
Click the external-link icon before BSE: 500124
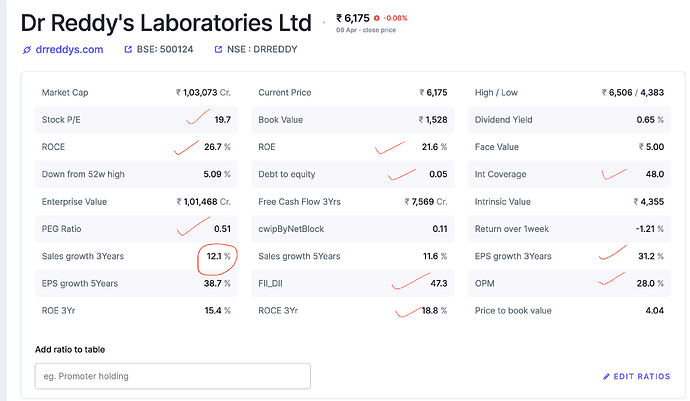pyautogui.click(x=127, y=49)
